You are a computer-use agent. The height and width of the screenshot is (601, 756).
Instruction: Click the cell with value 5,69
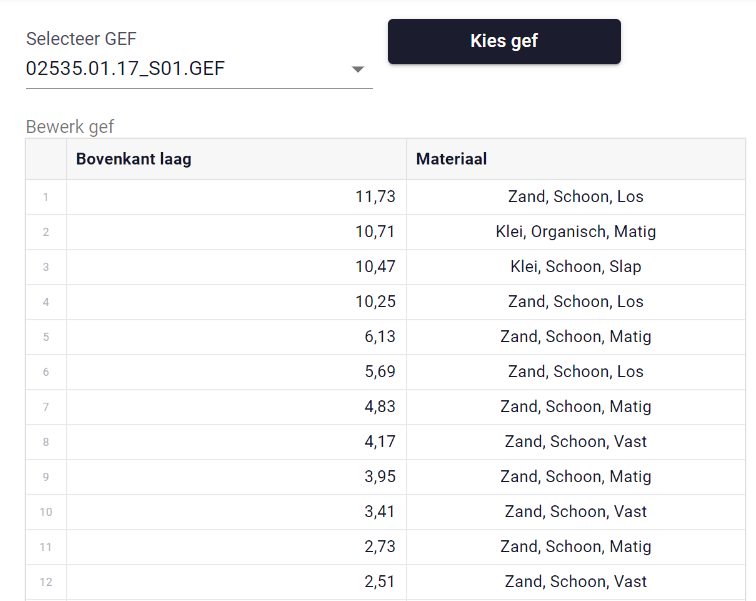236,372
